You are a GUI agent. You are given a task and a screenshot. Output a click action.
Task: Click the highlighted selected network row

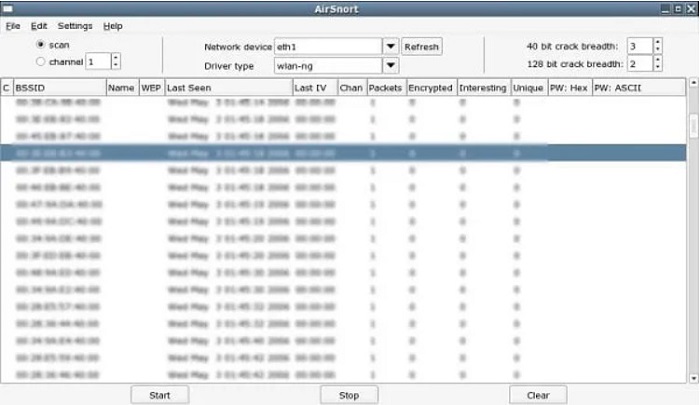click(343, 153)
